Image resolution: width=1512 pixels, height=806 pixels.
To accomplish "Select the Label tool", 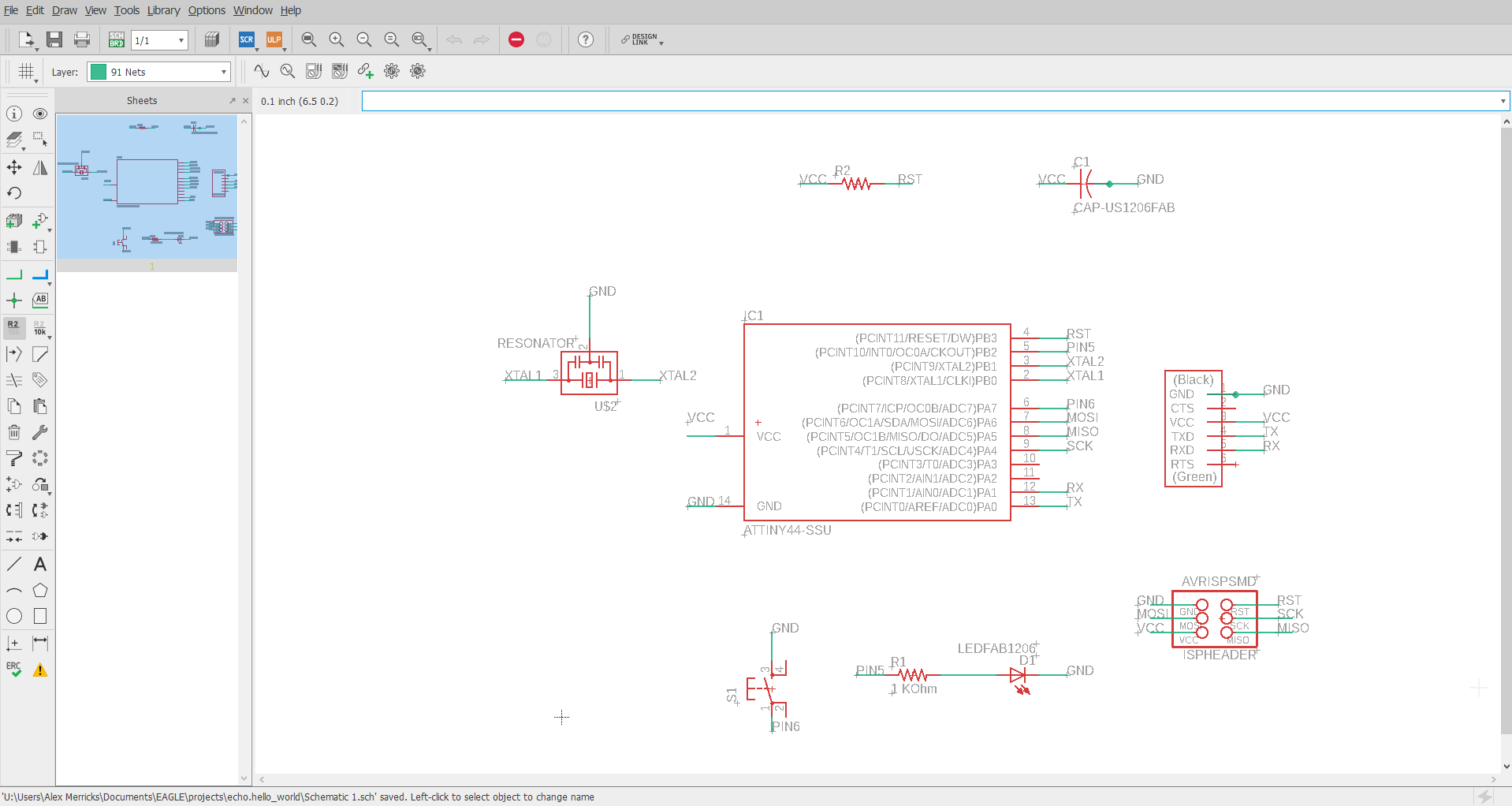I will pos(40,300).
